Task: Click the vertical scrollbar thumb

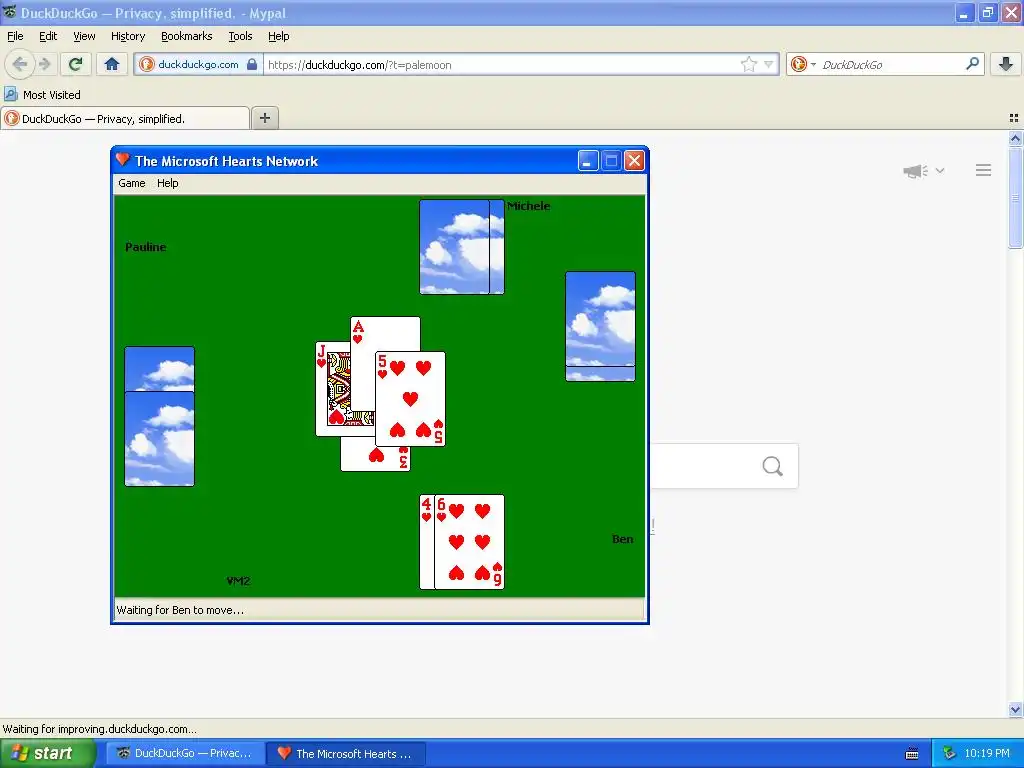Action: 1015,197
